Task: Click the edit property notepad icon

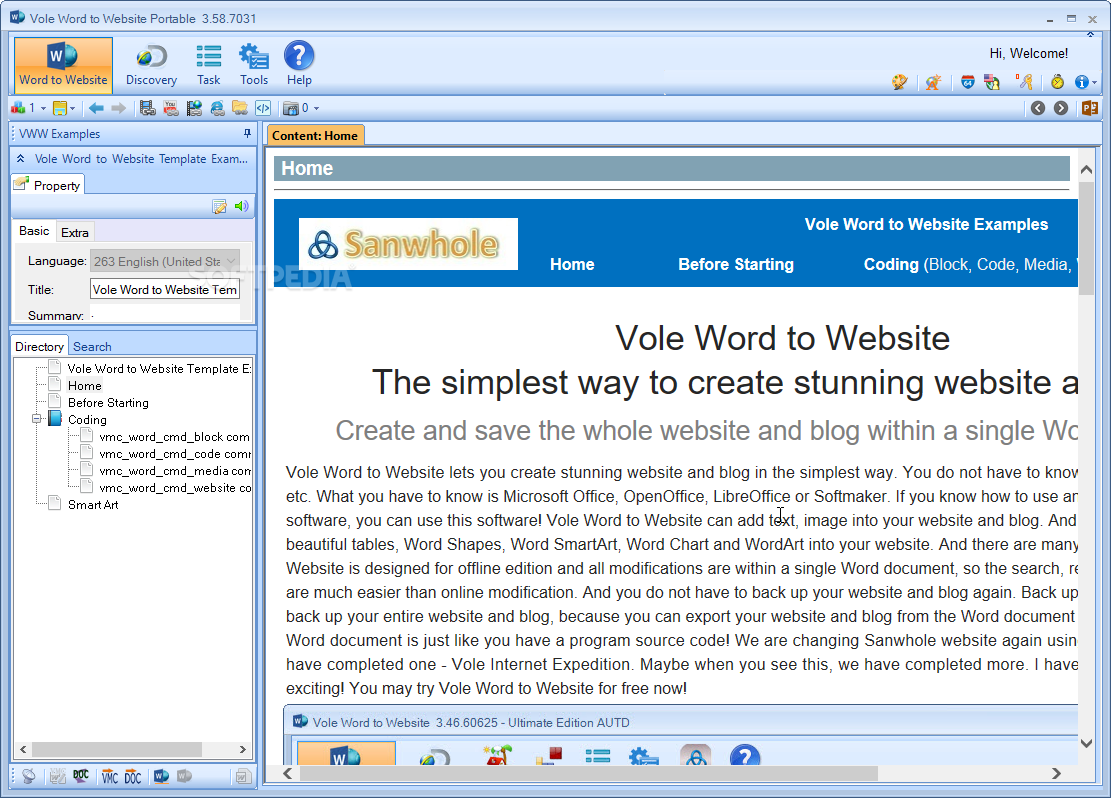Action: [x=220, y=206]
